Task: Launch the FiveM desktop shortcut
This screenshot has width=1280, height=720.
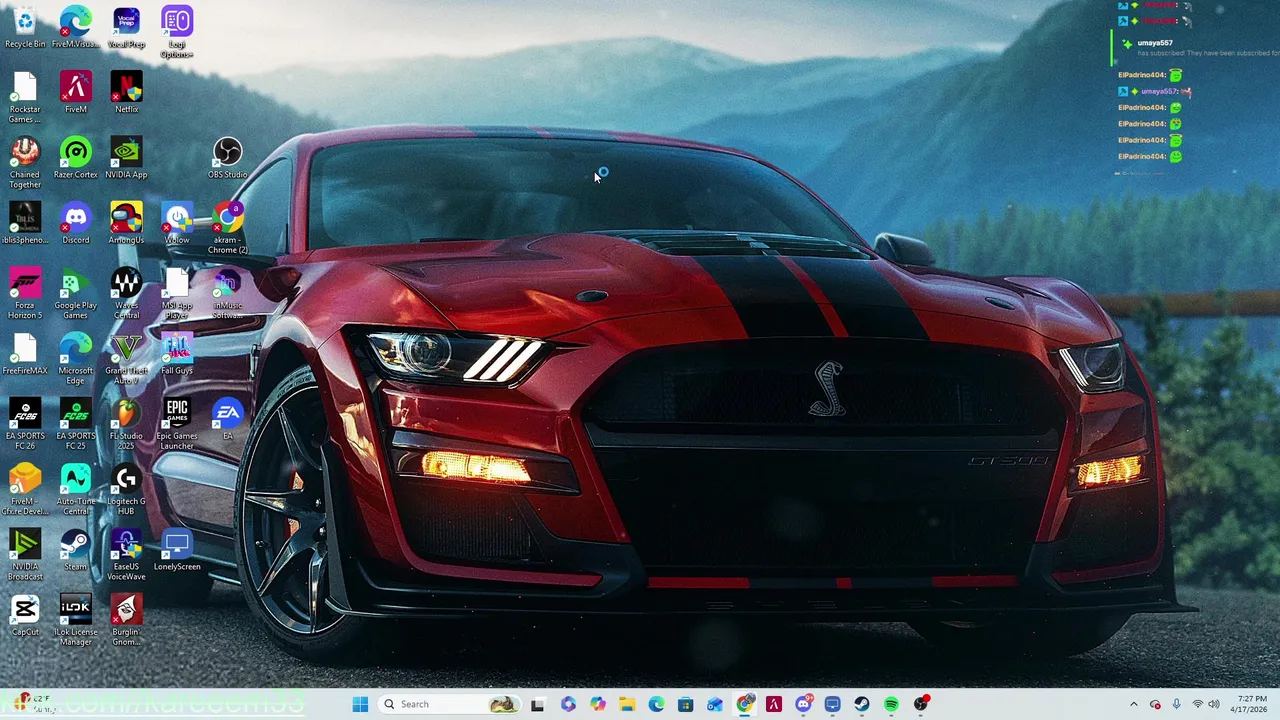Action: (75, 92)
